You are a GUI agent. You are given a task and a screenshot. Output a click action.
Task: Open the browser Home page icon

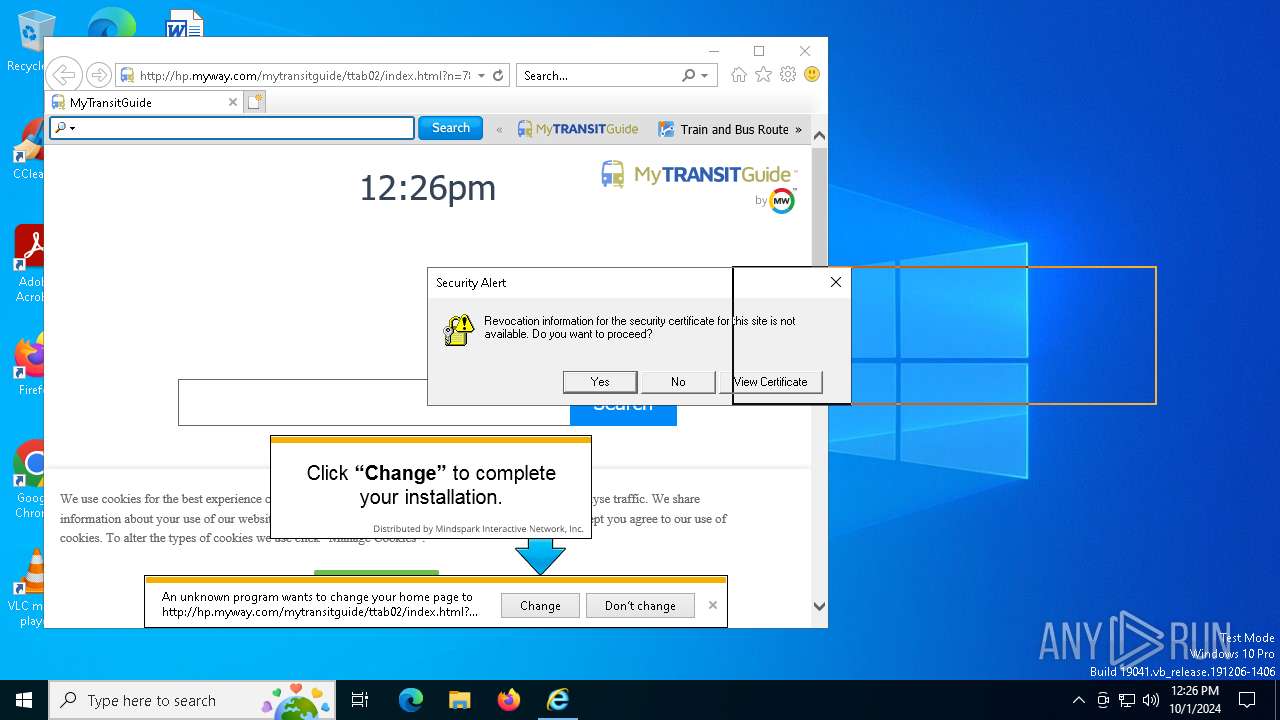[739, 75]
